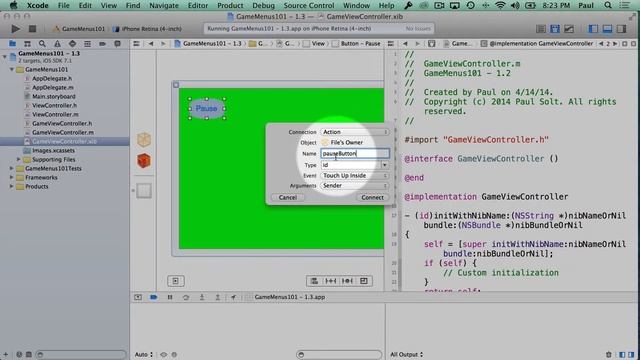Image resolution: width=640 pixels, height=360 pixels.
Task: Open the Pin constraints button
Action: [x=331, y=281]
